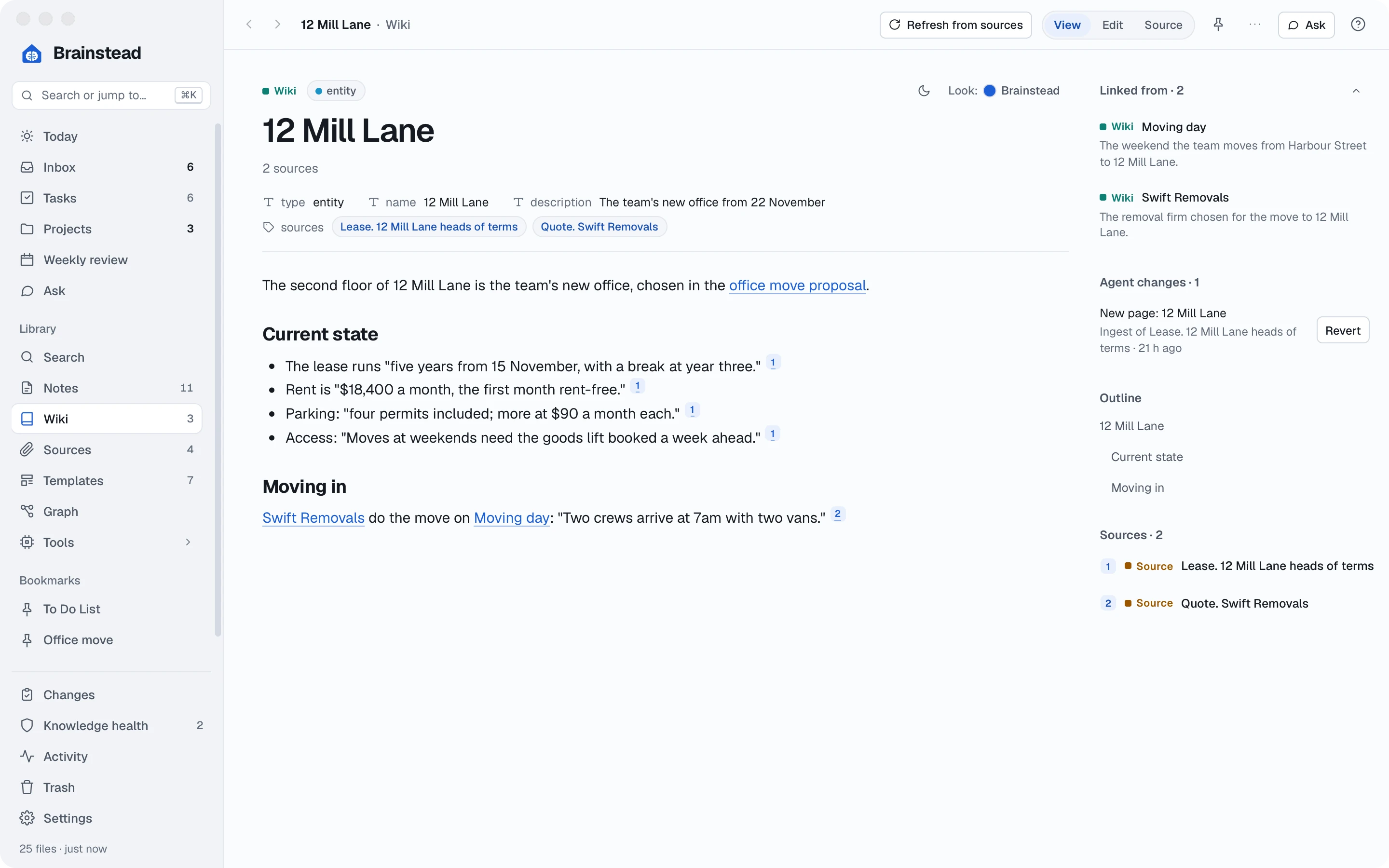The height and width of the screenshot is (868, 1389).
Task: Open the three-dot more options menu
Action: (x=1255, y=25)
